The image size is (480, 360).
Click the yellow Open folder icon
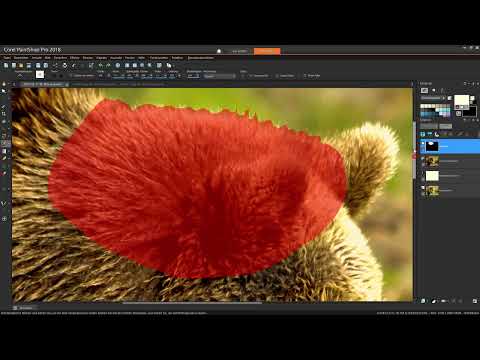pyautogui.click(x=21, y=65)
